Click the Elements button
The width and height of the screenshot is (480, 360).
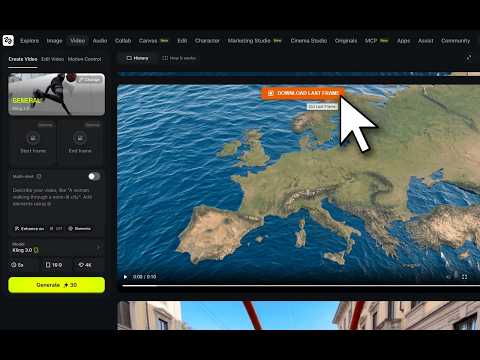pyautogui.click(x=80, y=229)
